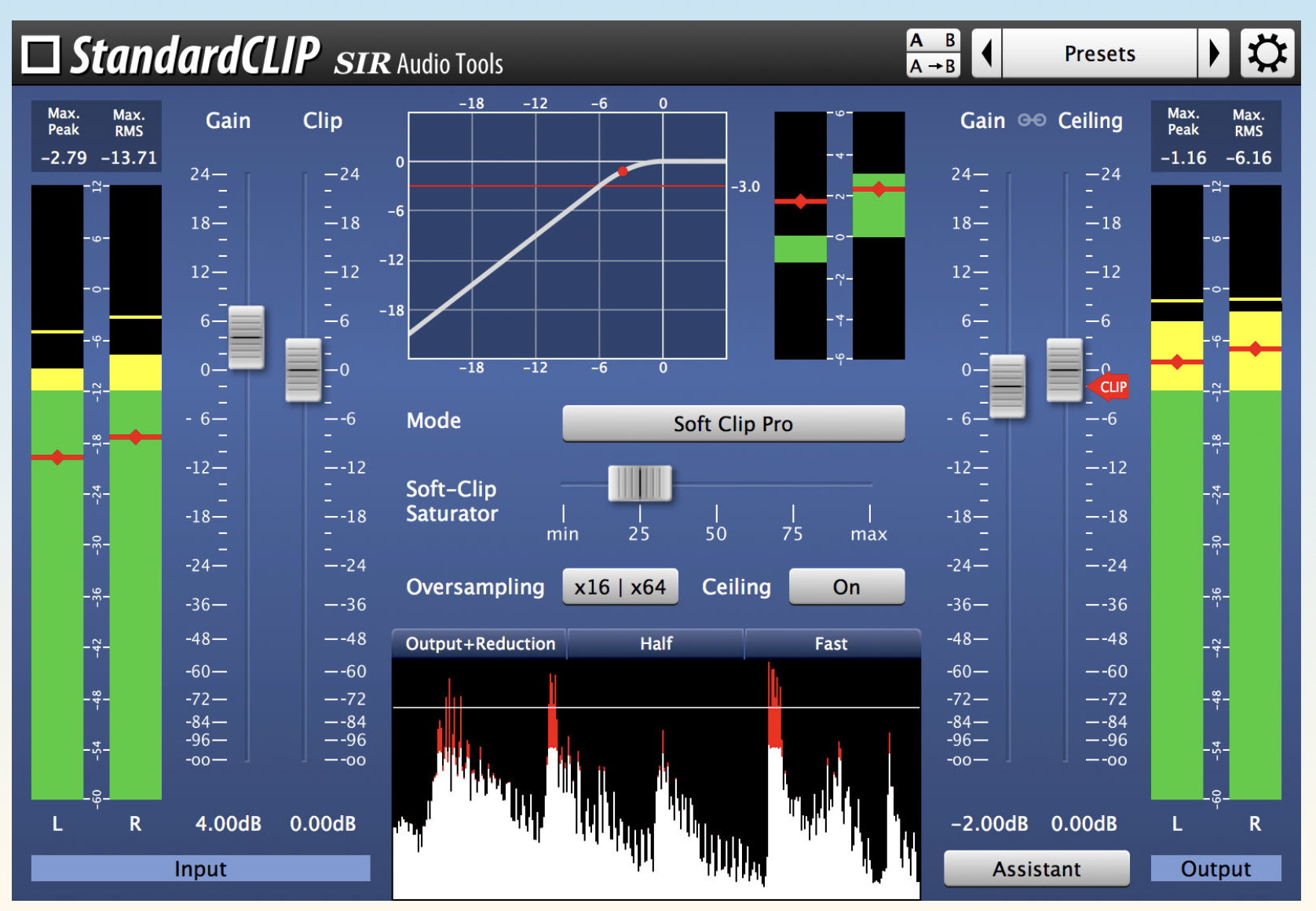Click the SIR Audio Tools logo text
This screenshot has height=911, width=1316.
pyautogui.click(x=419, y=63)
